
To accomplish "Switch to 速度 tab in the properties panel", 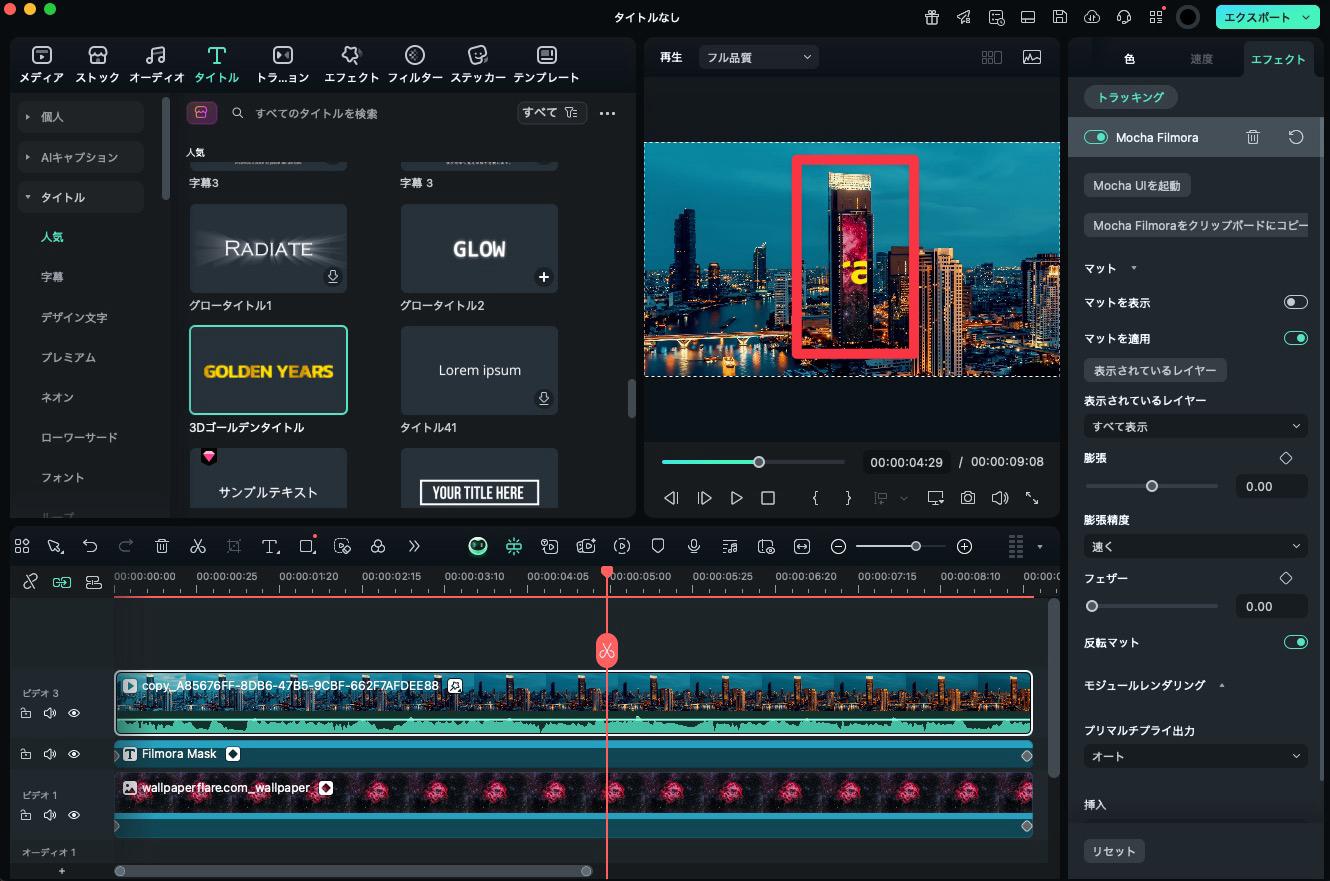I will 1201,59.
